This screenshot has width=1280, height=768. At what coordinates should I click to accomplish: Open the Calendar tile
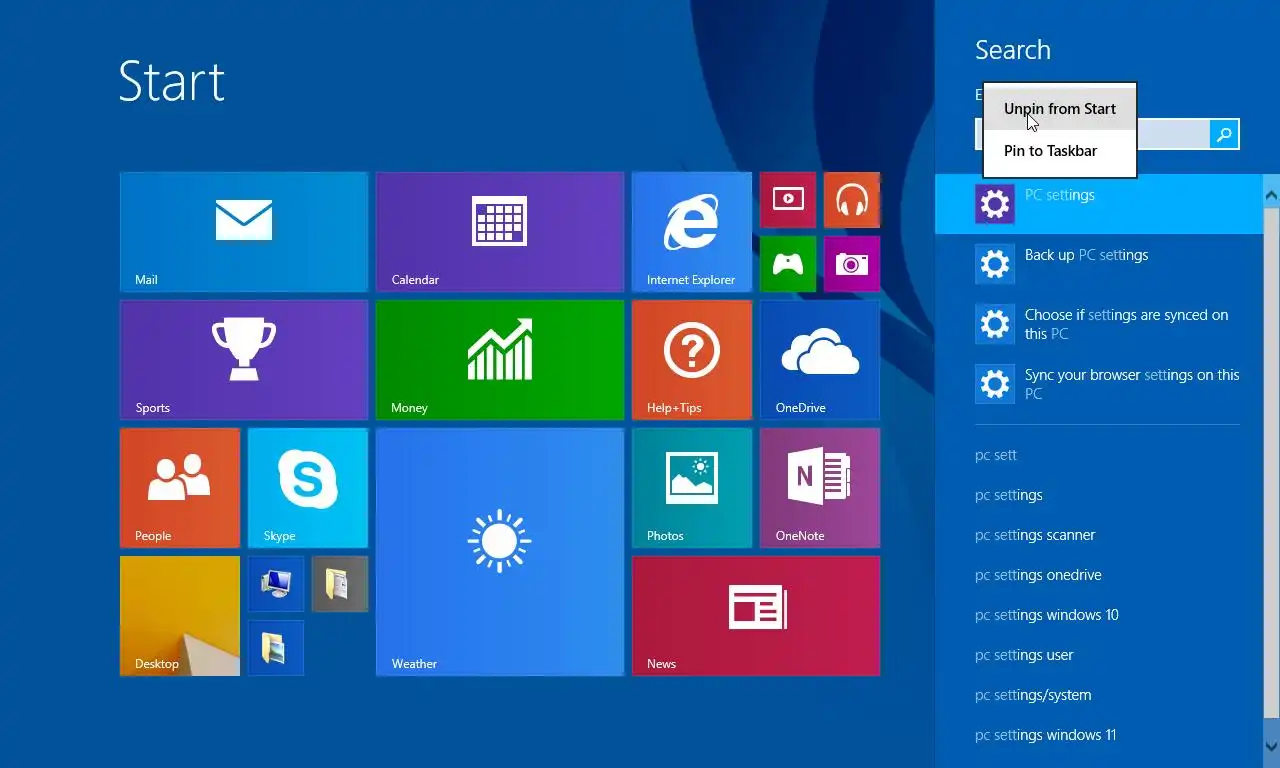(500, 232)
